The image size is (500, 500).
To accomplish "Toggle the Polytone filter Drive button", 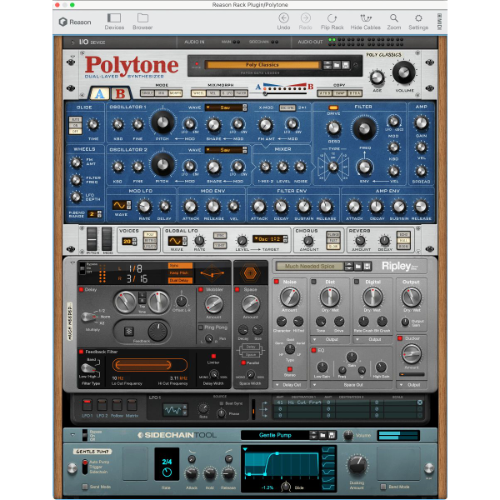I will [333, 108].
